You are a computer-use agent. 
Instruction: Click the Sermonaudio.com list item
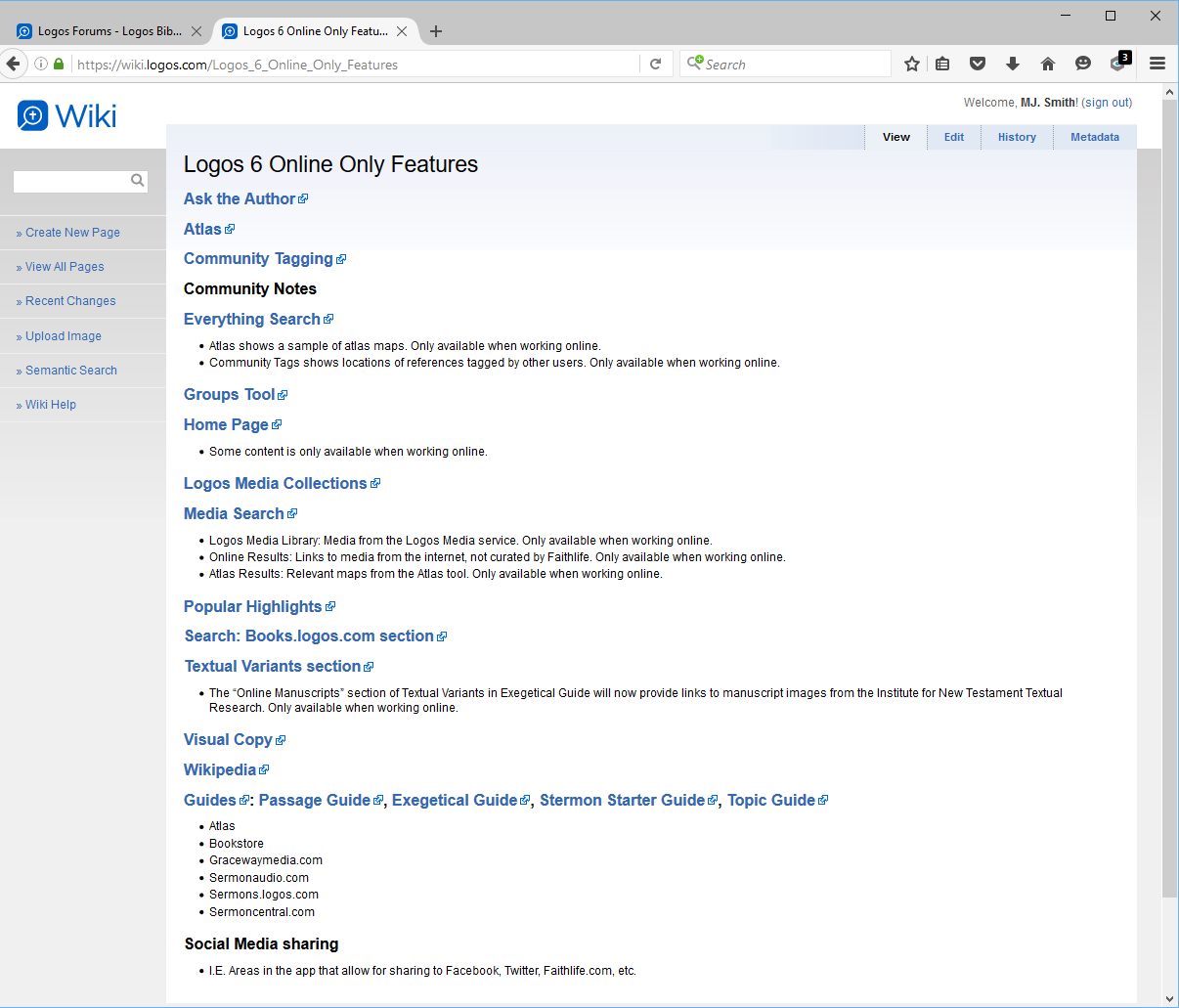(x=259, y=878)
